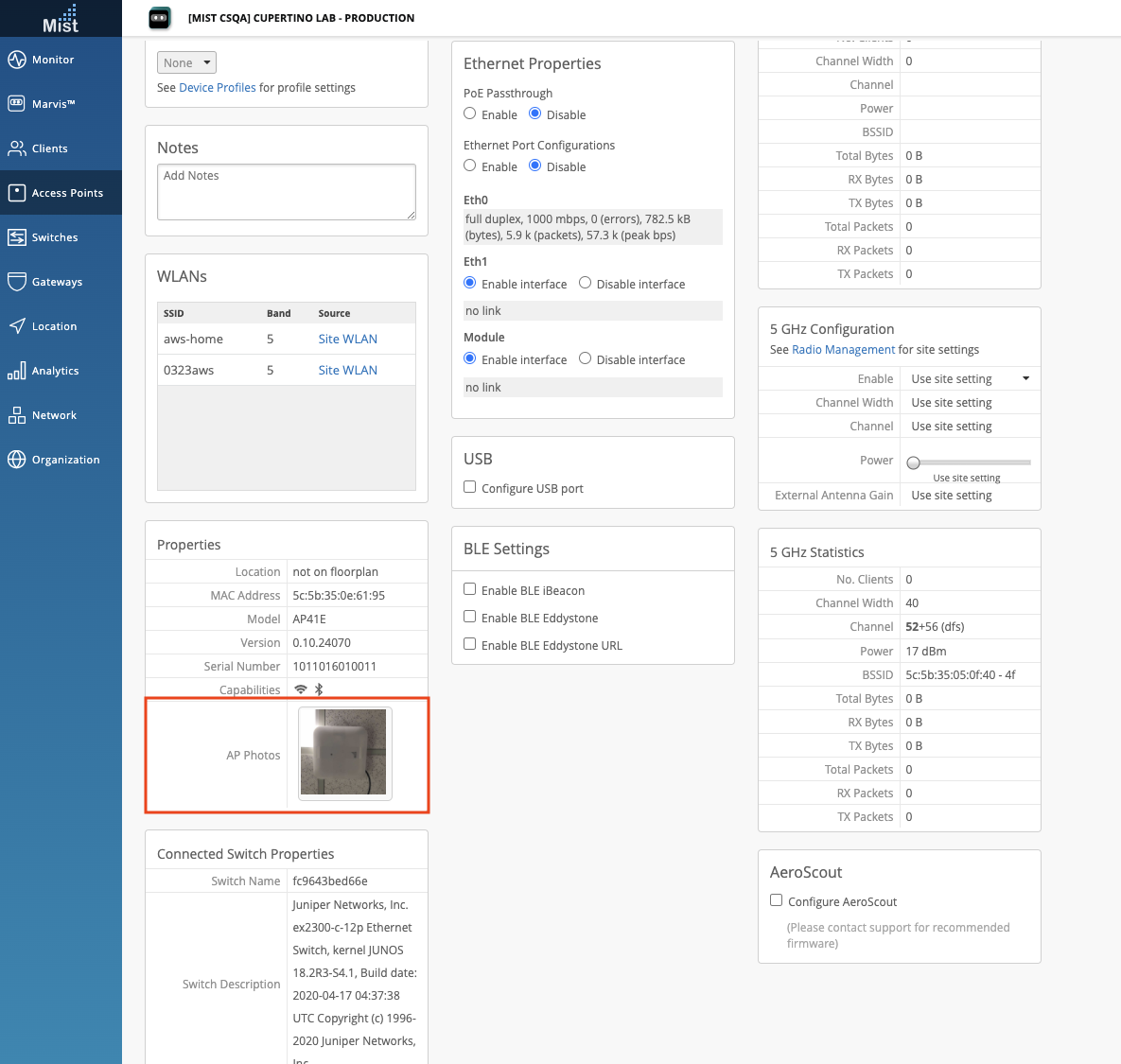
Task: Open the Marvis assistant icon in sidebar
Action: [x=17, y=104]
